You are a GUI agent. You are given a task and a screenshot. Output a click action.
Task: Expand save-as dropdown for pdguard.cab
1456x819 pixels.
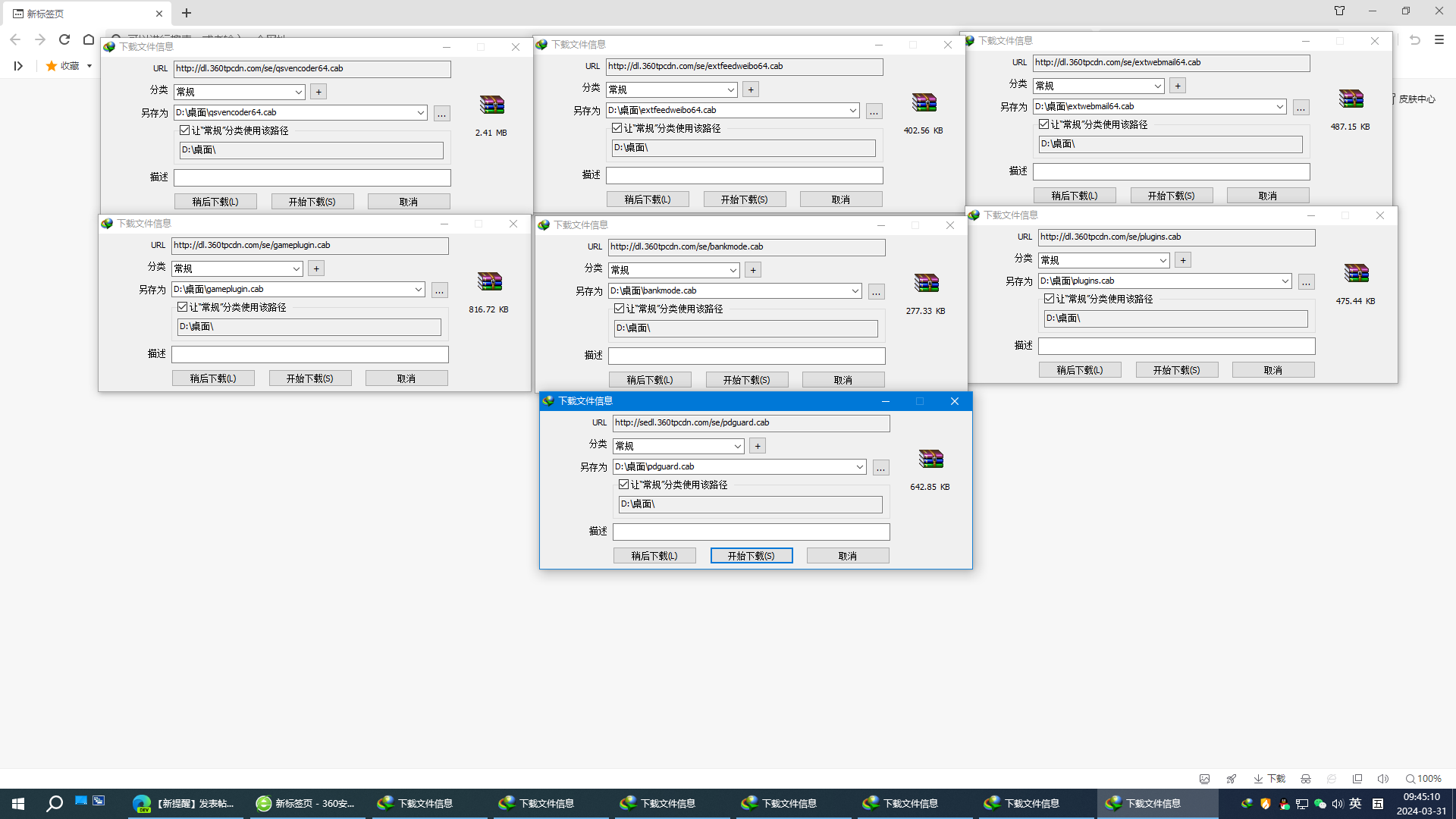click(859, 467)
